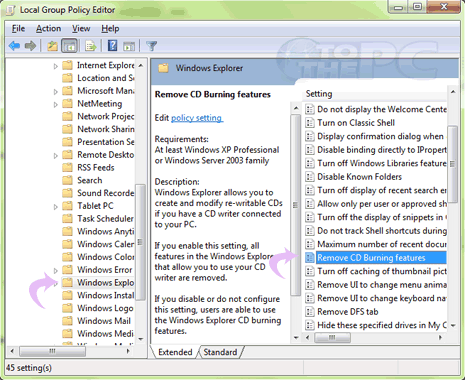Open the View menu

click(x=81, y=29)
